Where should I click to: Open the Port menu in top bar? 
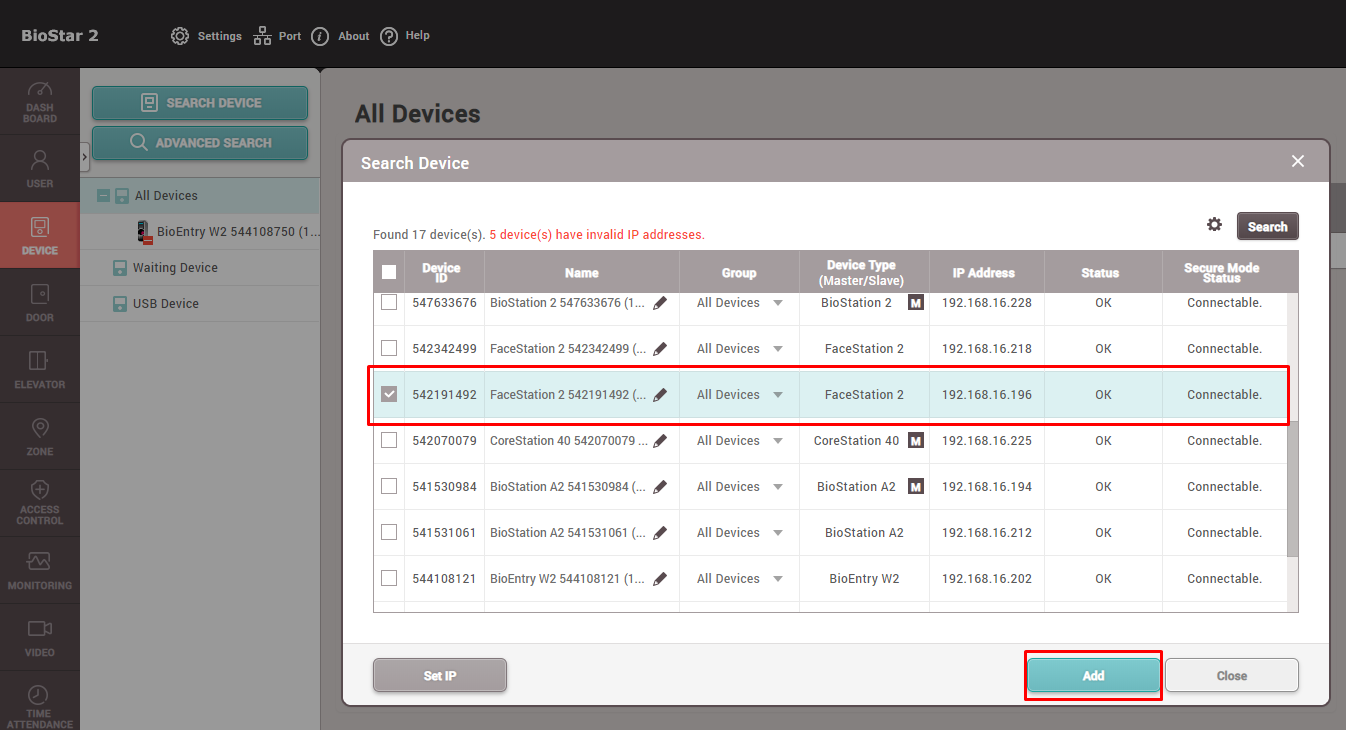click(x=277, y=36)
